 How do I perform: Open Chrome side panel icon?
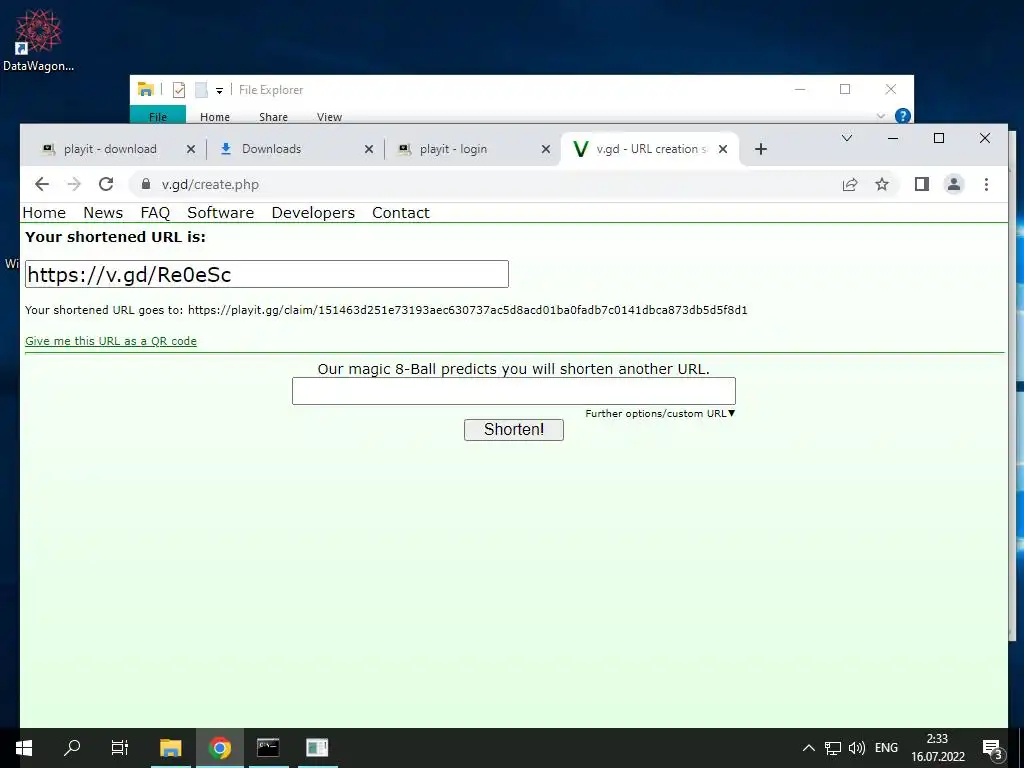tap(921, 185)
